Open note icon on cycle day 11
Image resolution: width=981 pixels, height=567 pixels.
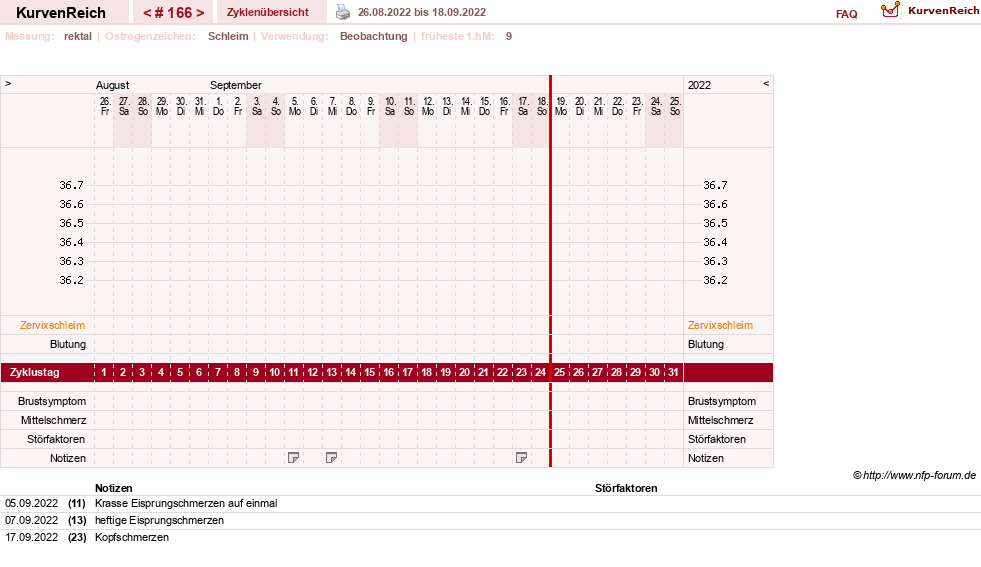click(x=293, y=458)
